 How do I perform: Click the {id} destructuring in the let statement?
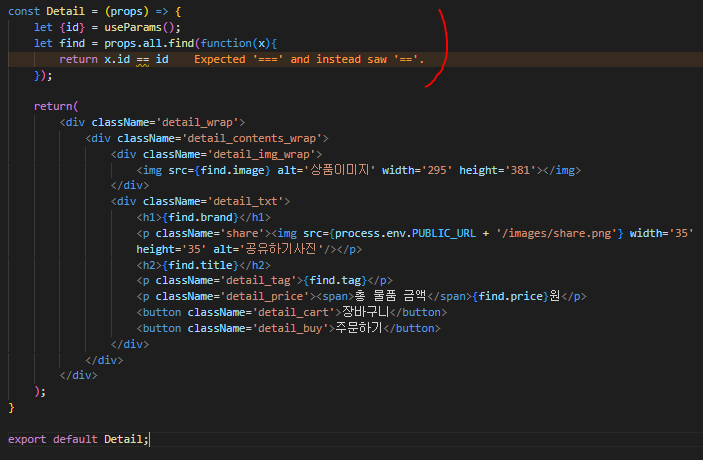[72, 27]
